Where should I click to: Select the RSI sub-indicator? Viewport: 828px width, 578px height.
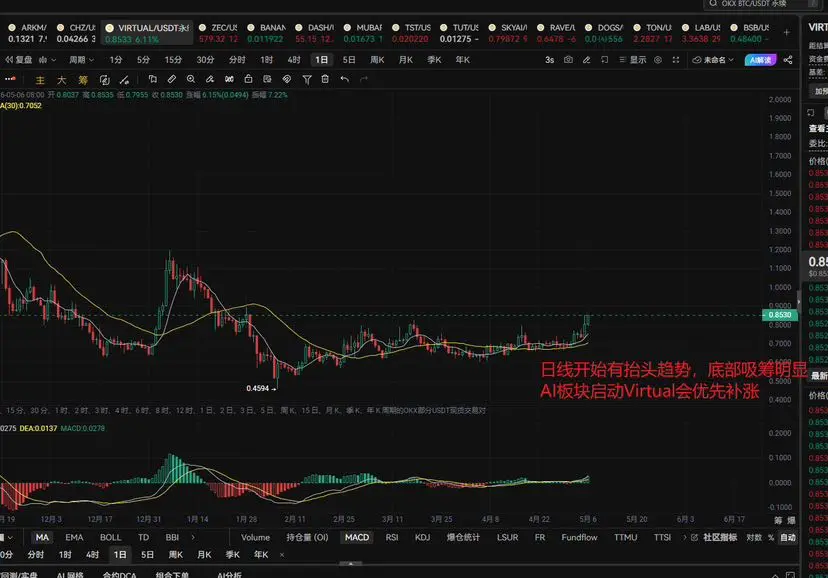point(392,537)
